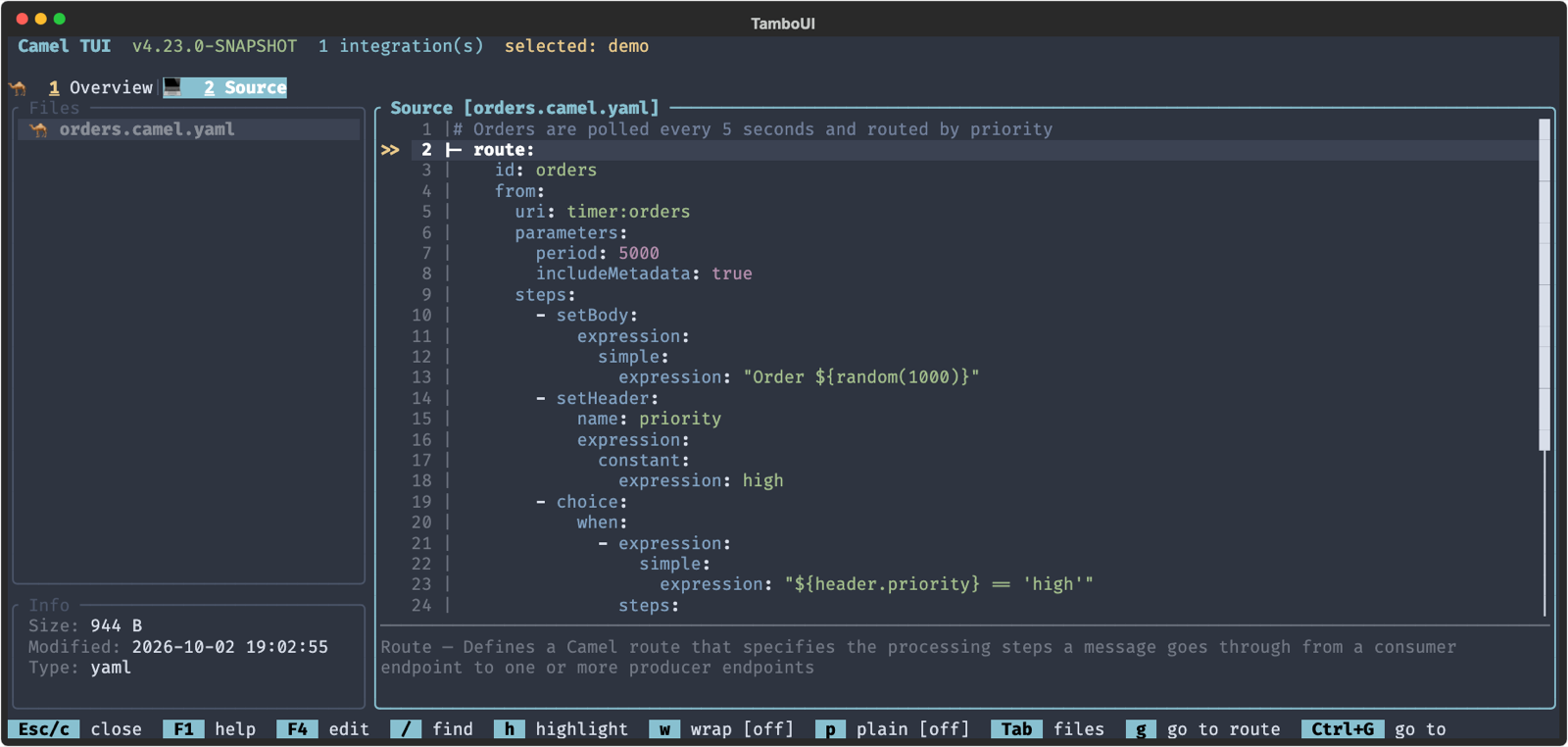Click the Esc/c close key hint
The width and height of the screenshot is (1568, 747).
(x=75, y=729)
